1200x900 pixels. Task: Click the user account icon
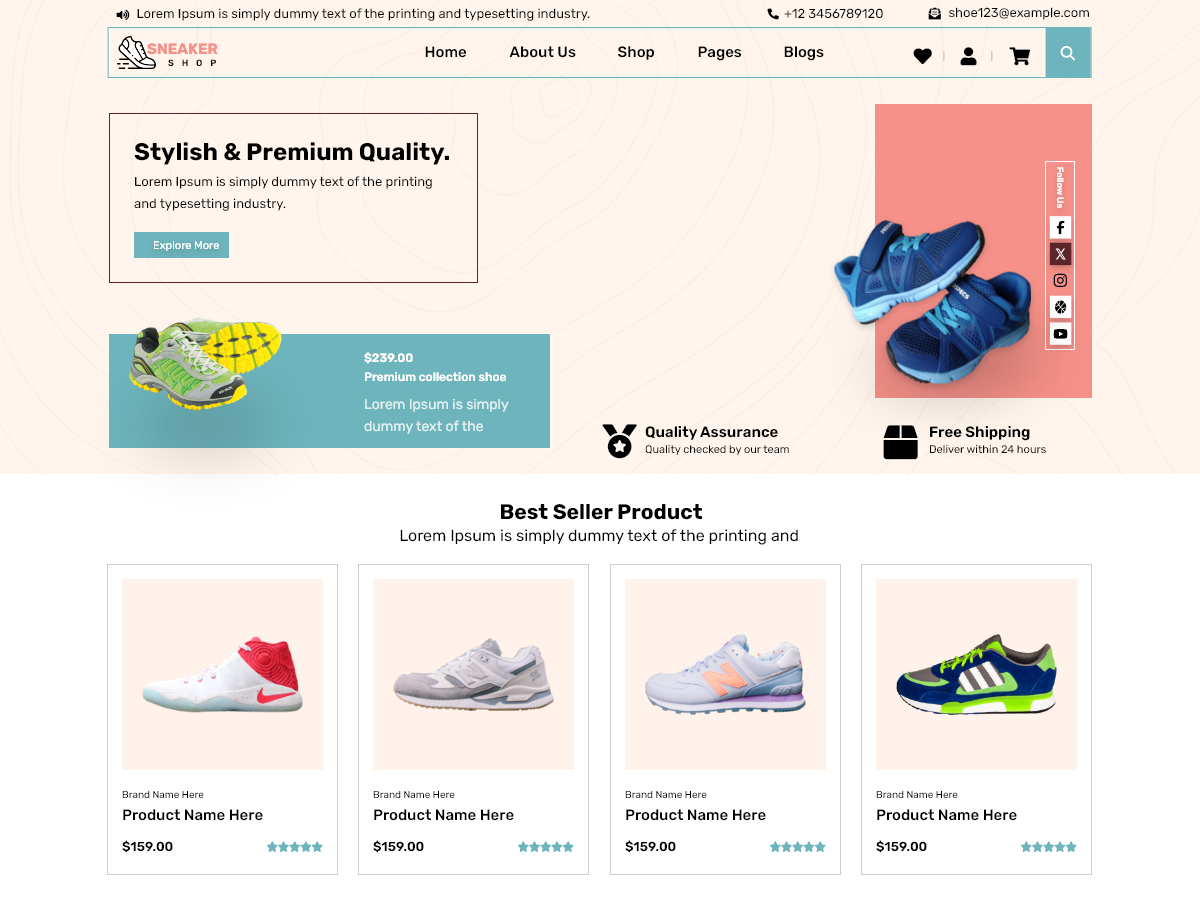(968, 56)
